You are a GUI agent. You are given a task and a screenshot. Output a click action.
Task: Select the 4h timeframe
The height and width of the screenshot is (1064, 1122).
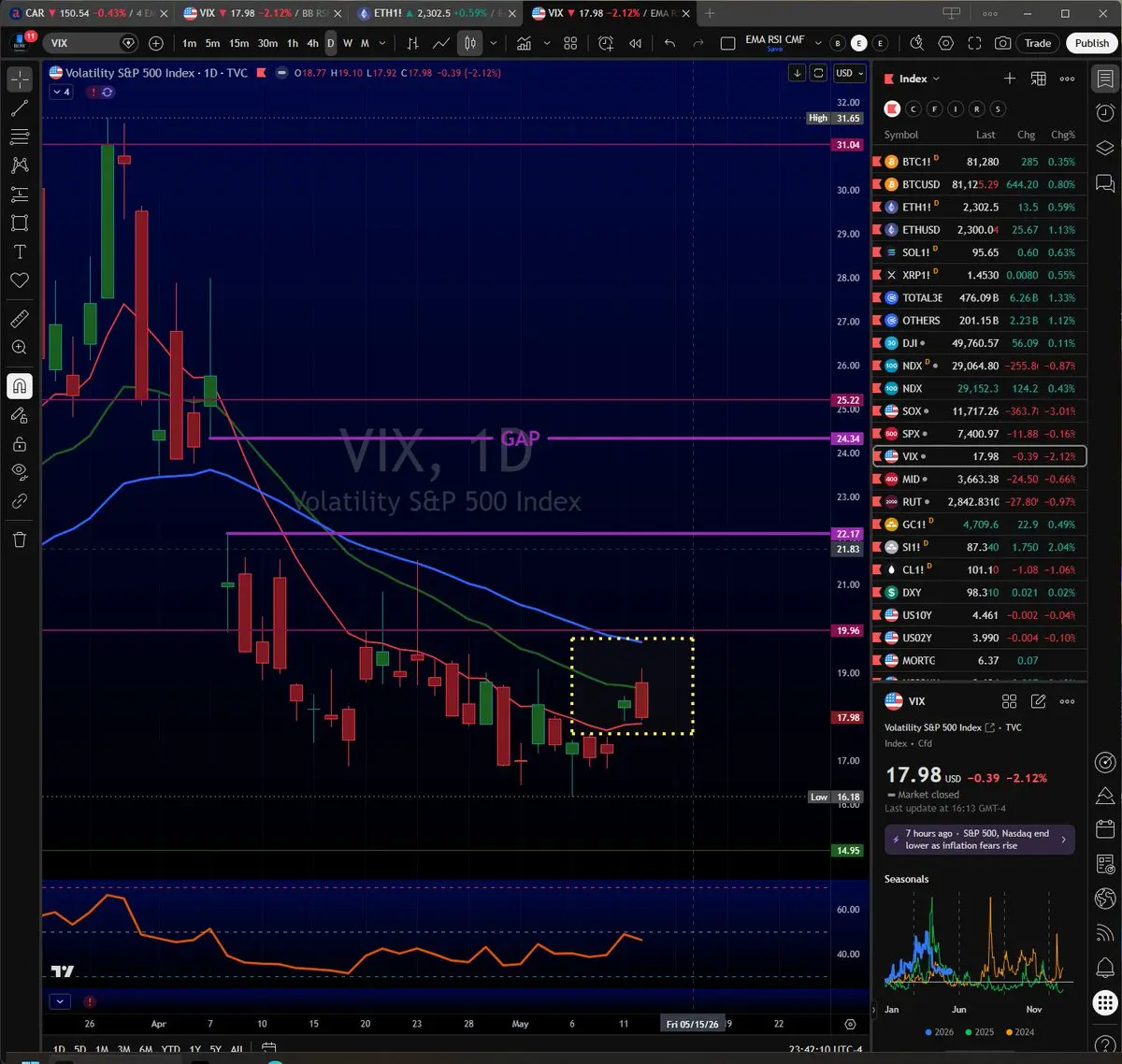[312, 43]
